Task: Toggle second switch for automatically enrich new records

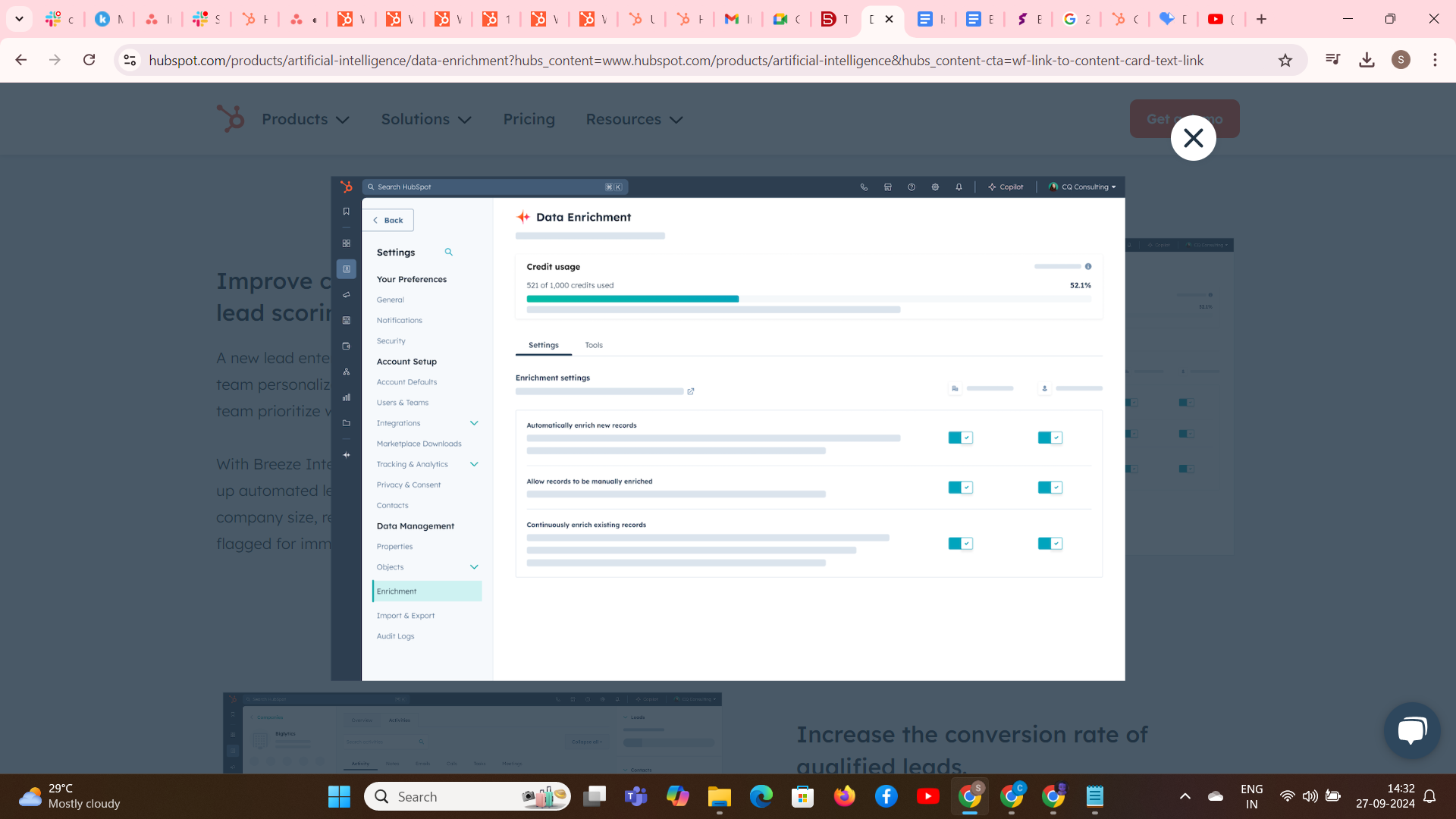Action: pyautogui.click(x=1050, y=438)
